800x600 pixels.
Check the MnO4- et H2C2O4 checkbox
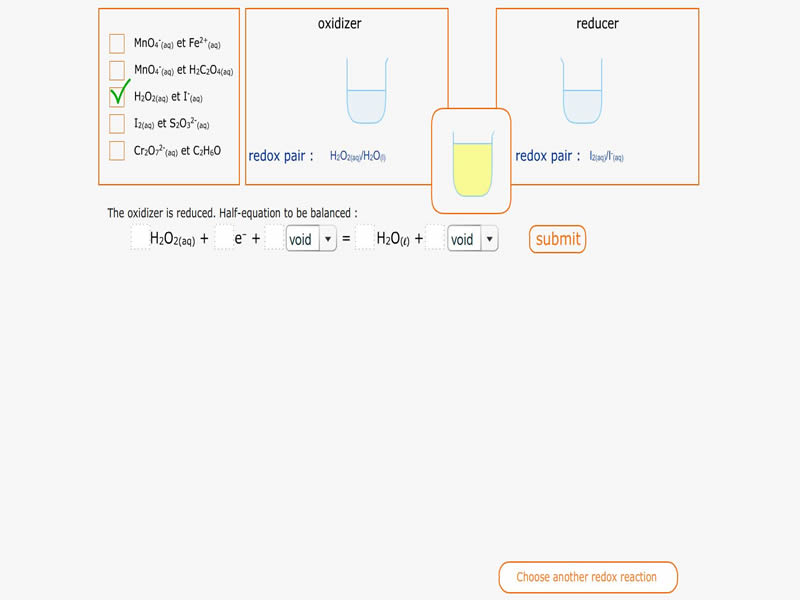click(x=117, y=70)
